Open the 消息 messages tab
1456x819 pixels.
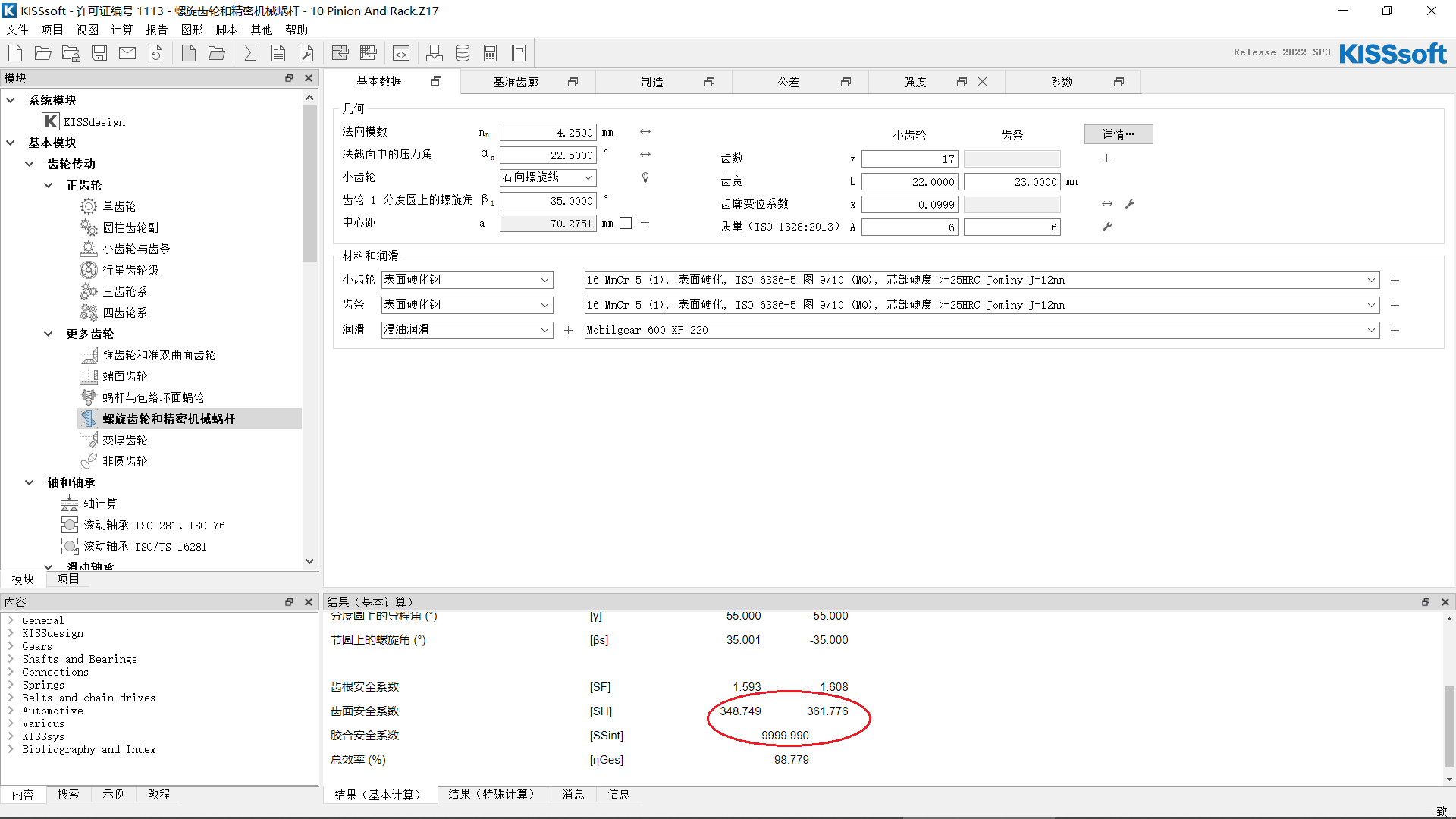click(573, 794)
